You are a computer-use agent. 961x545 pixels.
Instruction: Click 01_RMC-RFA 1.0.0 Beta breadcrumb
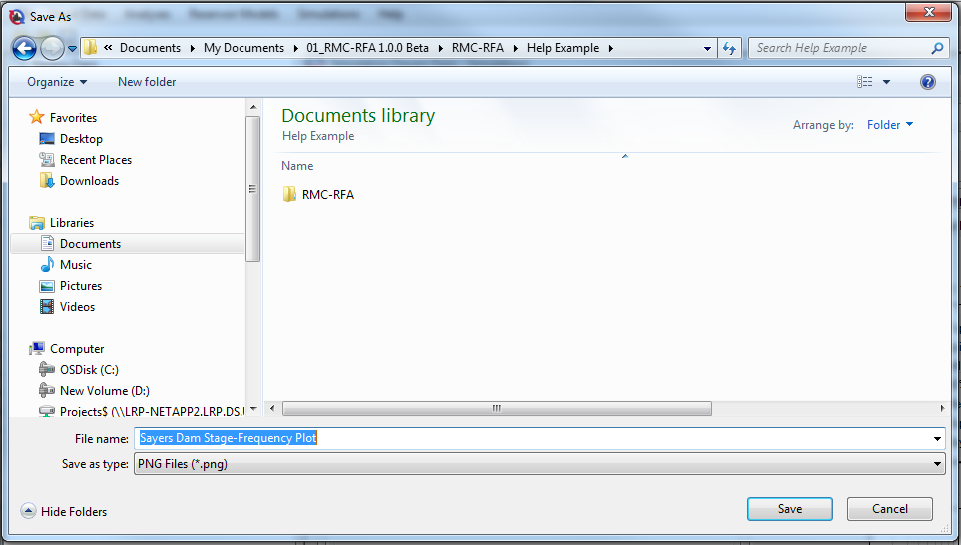coord(367,48)
